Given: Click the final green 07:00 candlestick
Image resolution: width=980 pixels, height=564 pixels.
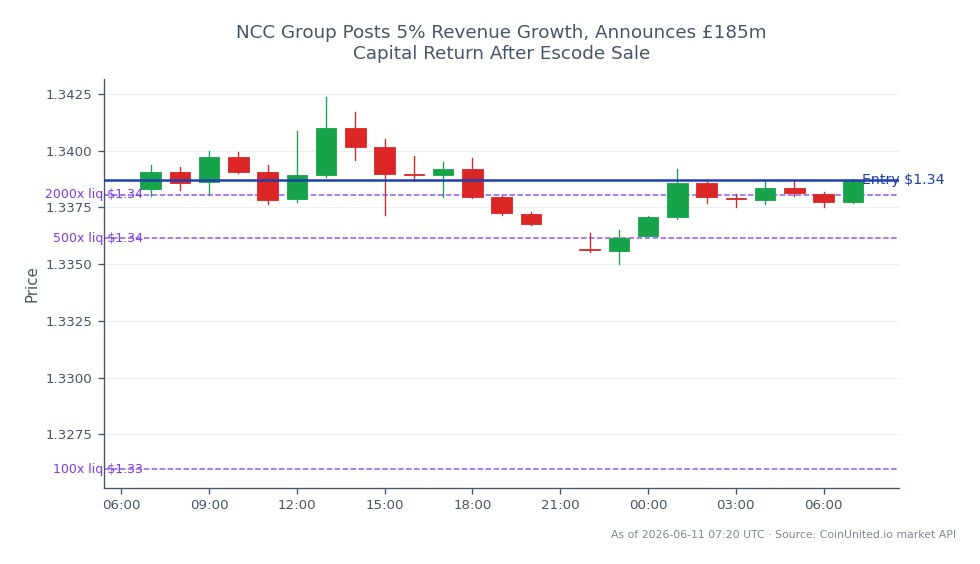Looking at the screenshot, I should [853, 191].
